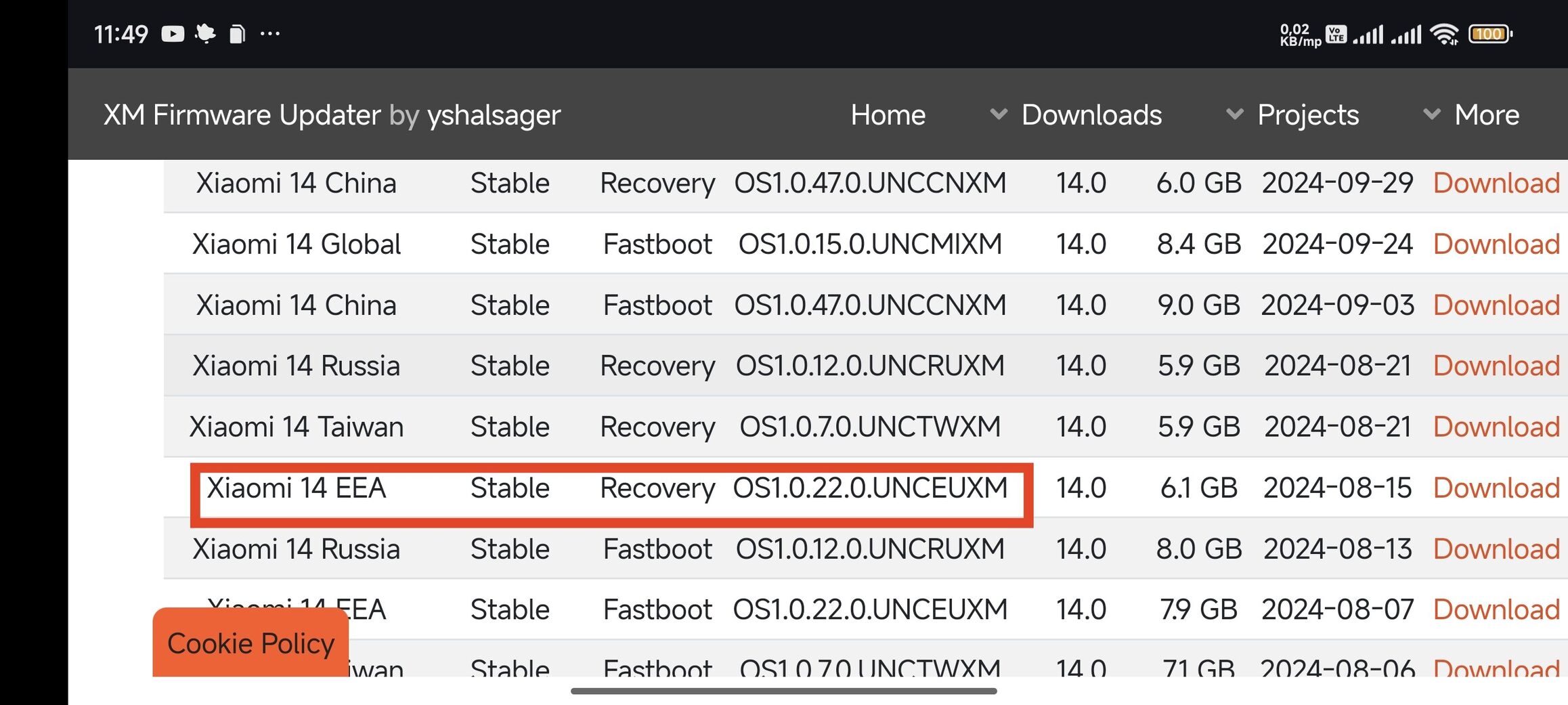
Task: Tap the home gesture bar at bottom
Action: pyautogui.click(x=783, y=691)
